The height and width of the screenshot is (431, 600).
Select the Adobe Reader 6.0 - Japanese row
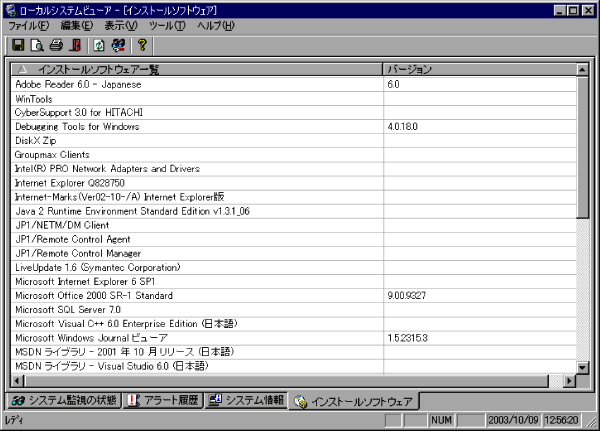click(294, 84)
